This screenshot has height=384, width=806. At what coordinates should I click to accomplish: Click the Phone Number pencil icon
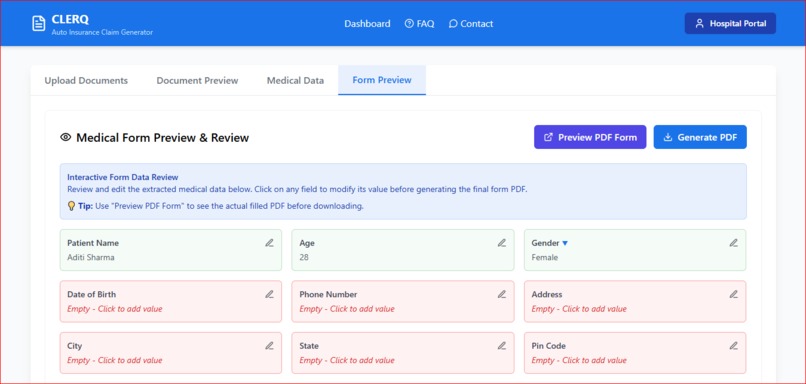pos(502,294)
